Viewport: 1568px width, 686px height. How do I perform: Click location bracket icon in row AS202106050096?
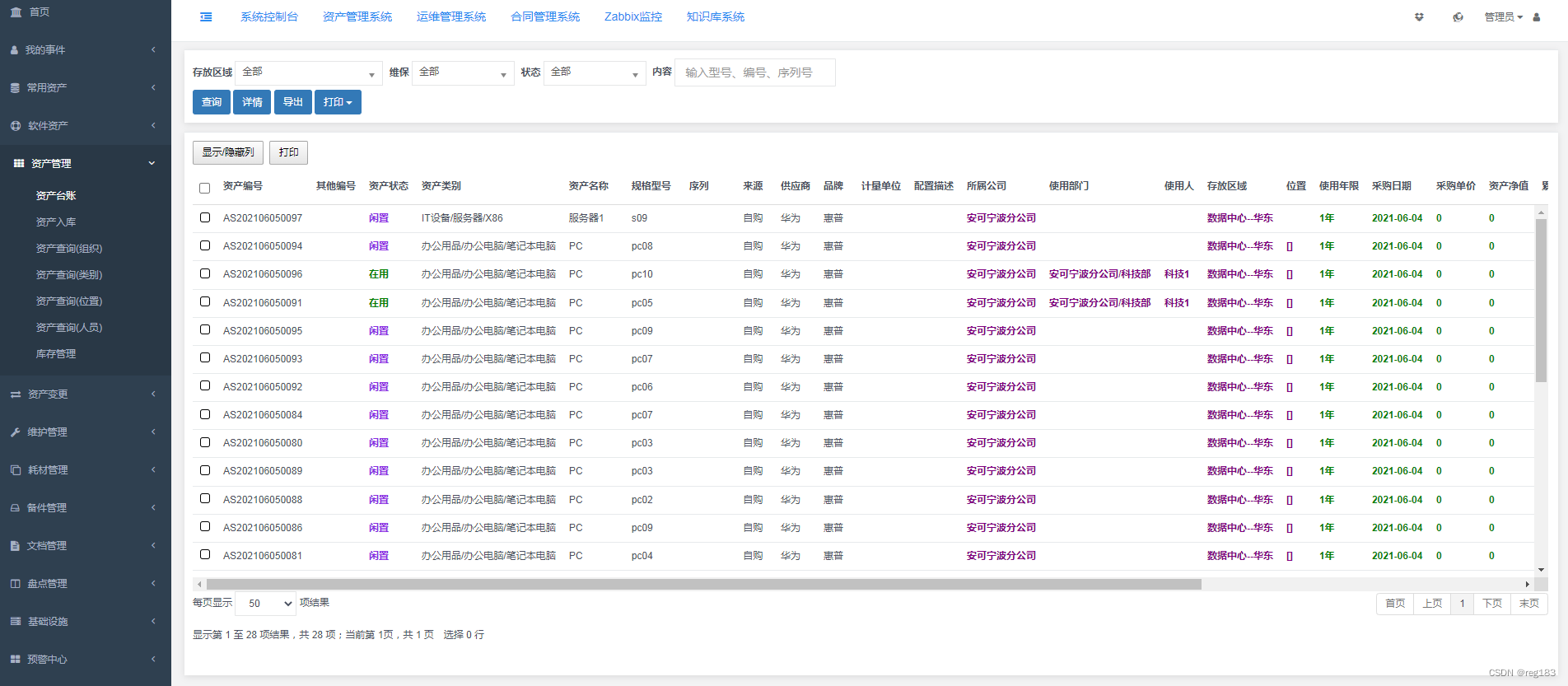pos(1290,274)
